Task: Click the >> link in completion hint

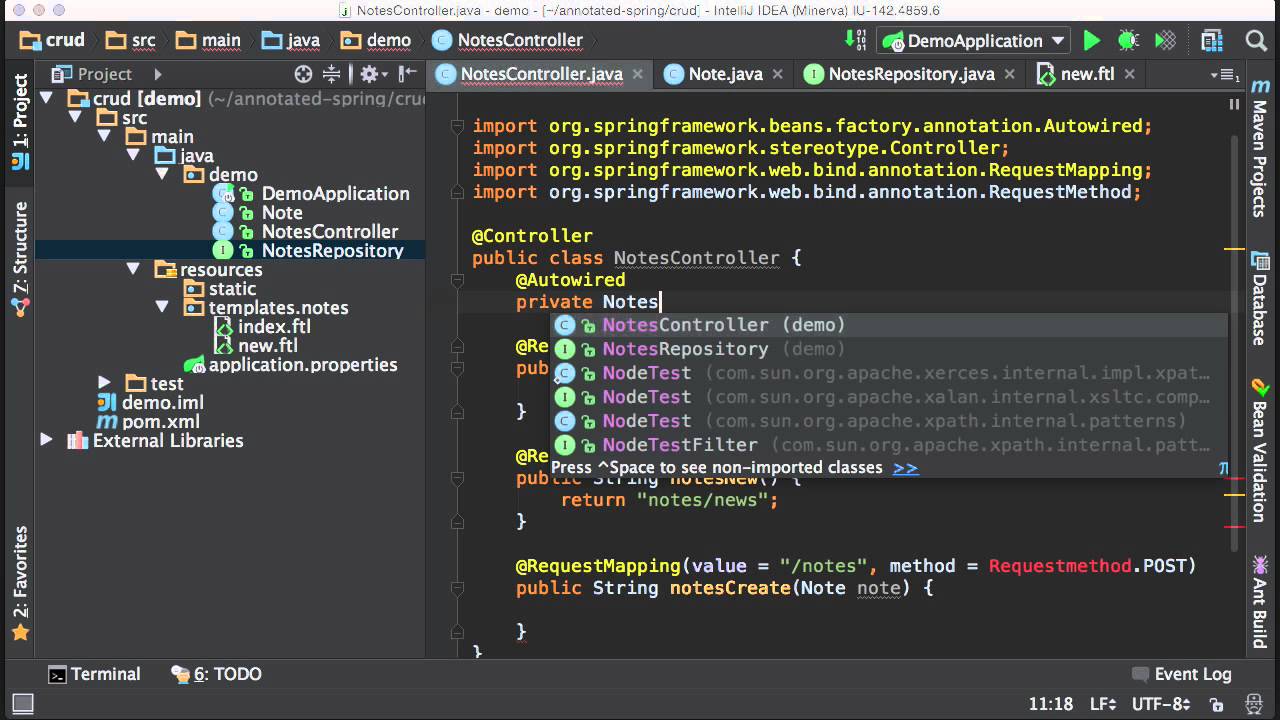Action: pyautogui.click(x=905, y=468)
